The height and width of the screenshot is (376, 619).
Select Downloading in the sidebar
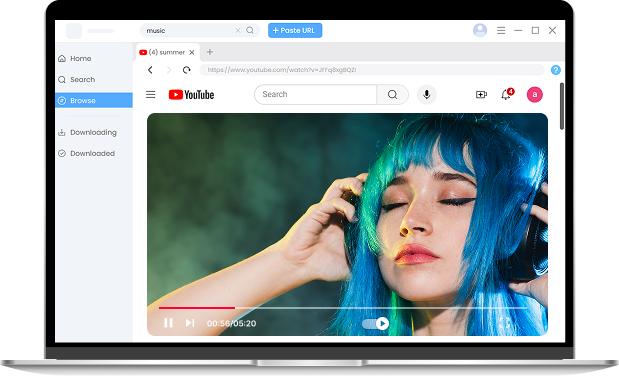point(94,132)
